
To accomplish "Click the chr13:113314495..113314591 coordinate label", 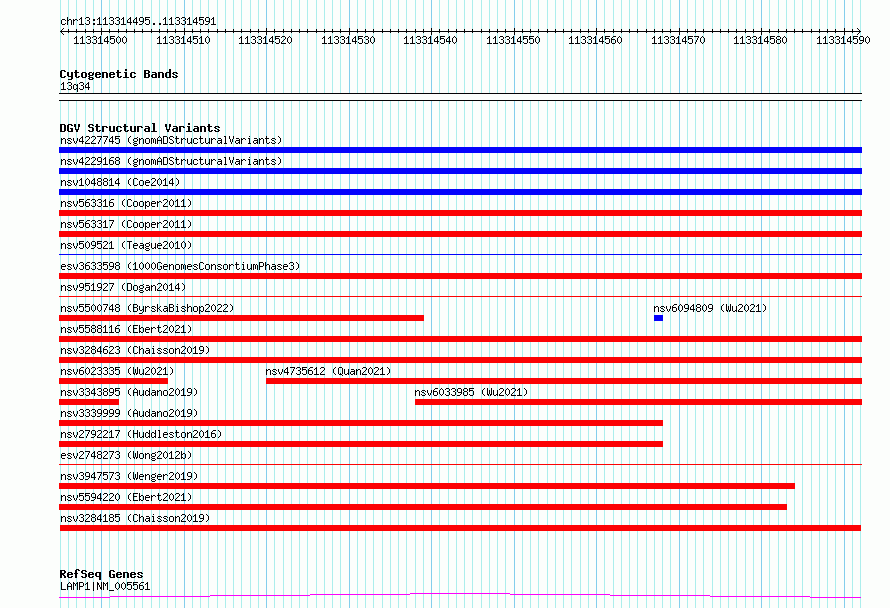I will click(138, 22).
